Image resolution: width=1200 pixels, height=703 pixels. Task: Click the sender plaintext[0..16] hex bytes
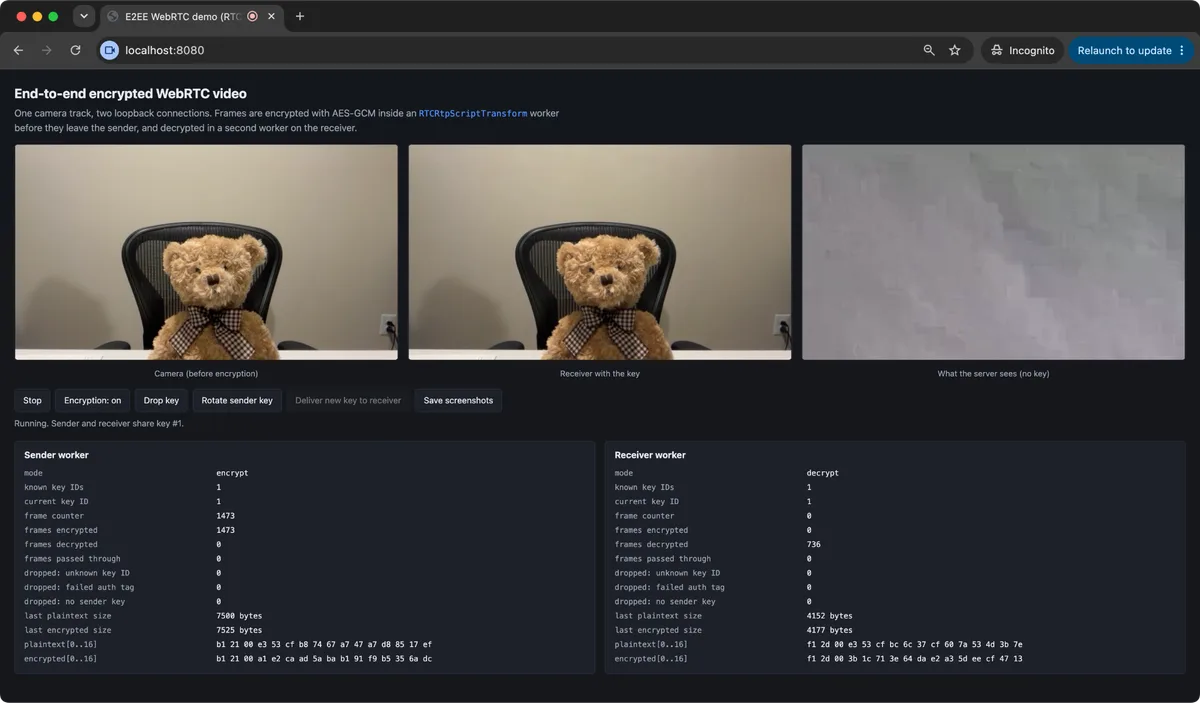coord(324,645)
